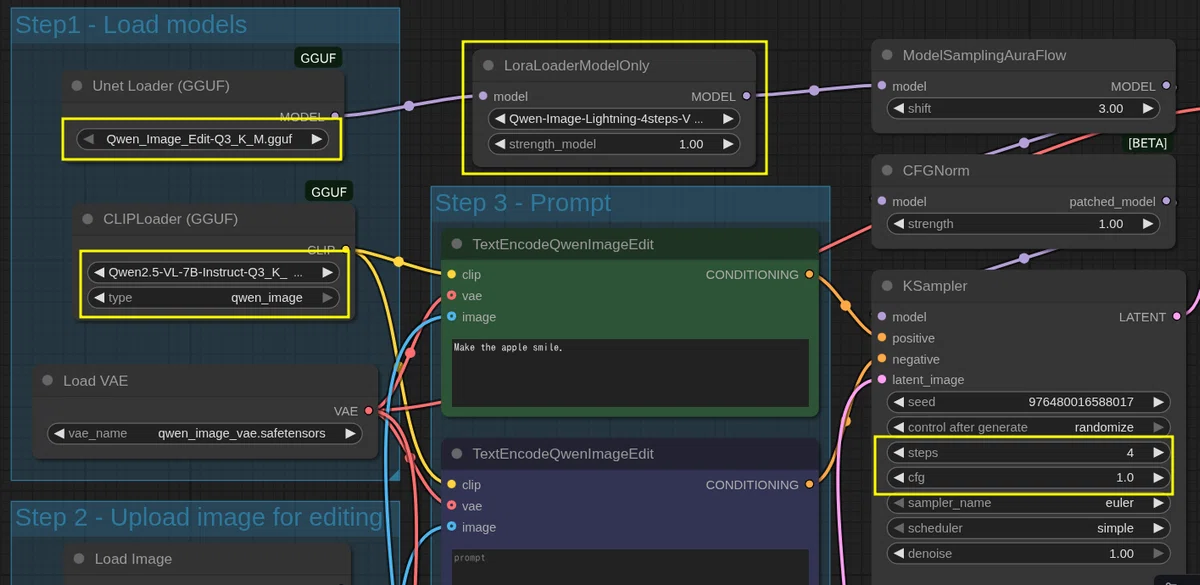Increase denoise with right arrow
1200x585 pixels.
(x=1158, y=553)
